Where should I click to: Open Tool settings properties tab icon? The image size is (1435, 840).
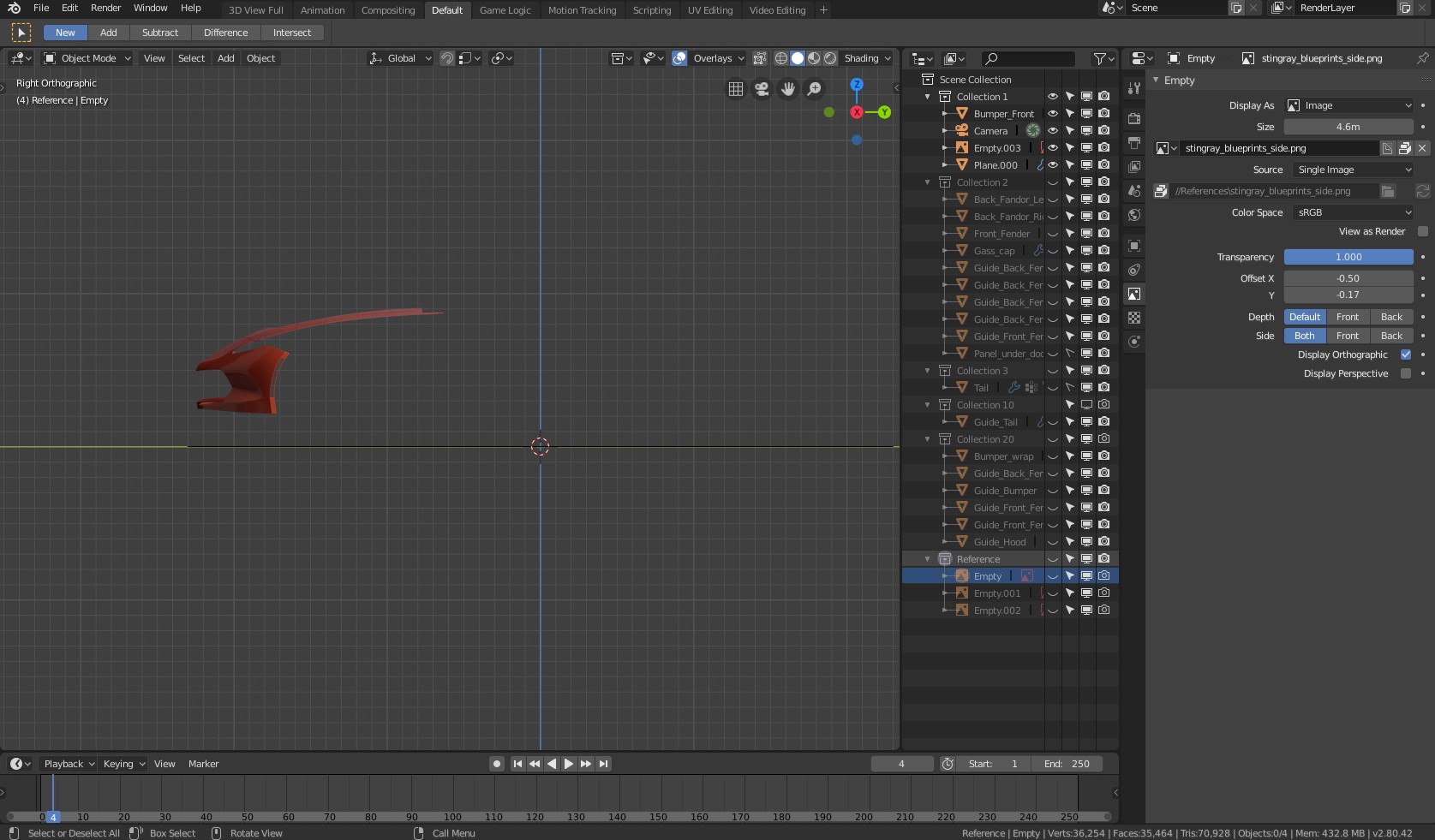tap(1134, 88)
